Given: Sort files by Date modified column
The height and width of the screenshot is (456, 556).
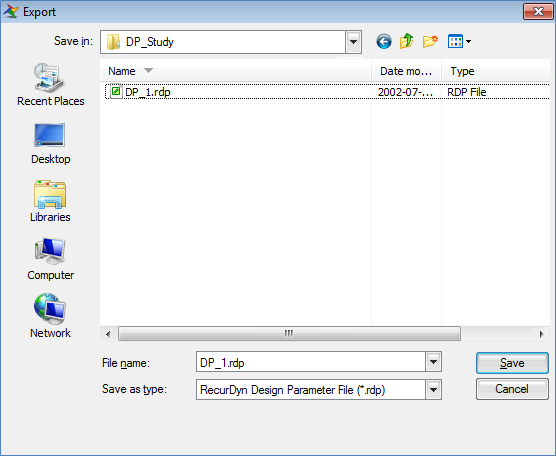Looking at the screenshot, I should [x=406, y=71].
